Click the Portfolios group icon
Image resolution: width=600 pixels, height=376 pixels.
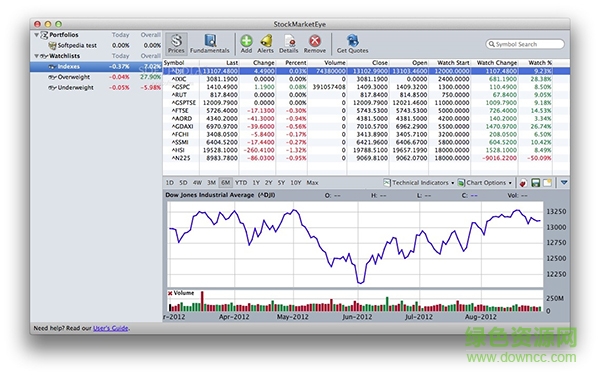pyautogui.click(x=44, y=35)
